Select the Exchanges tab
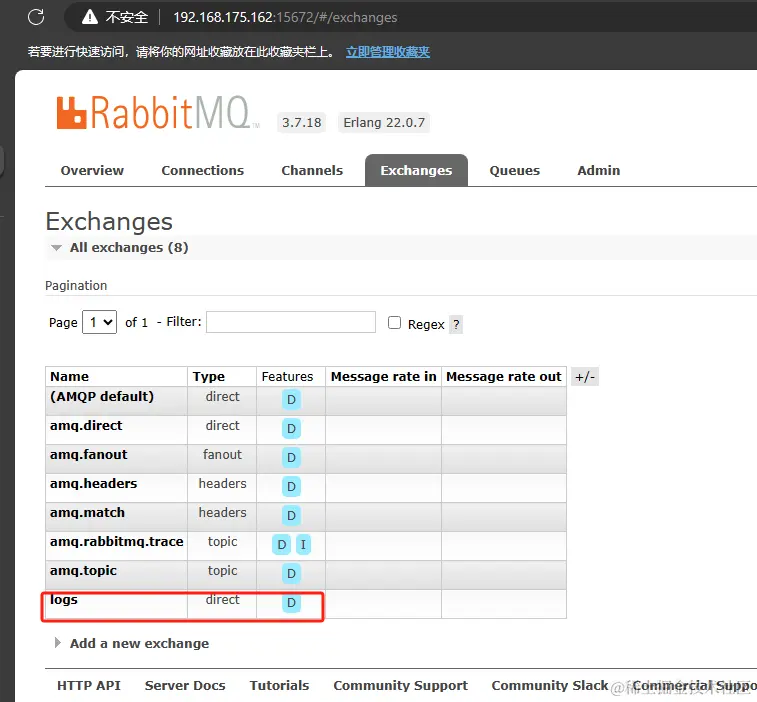 click(x=416, y=170)
